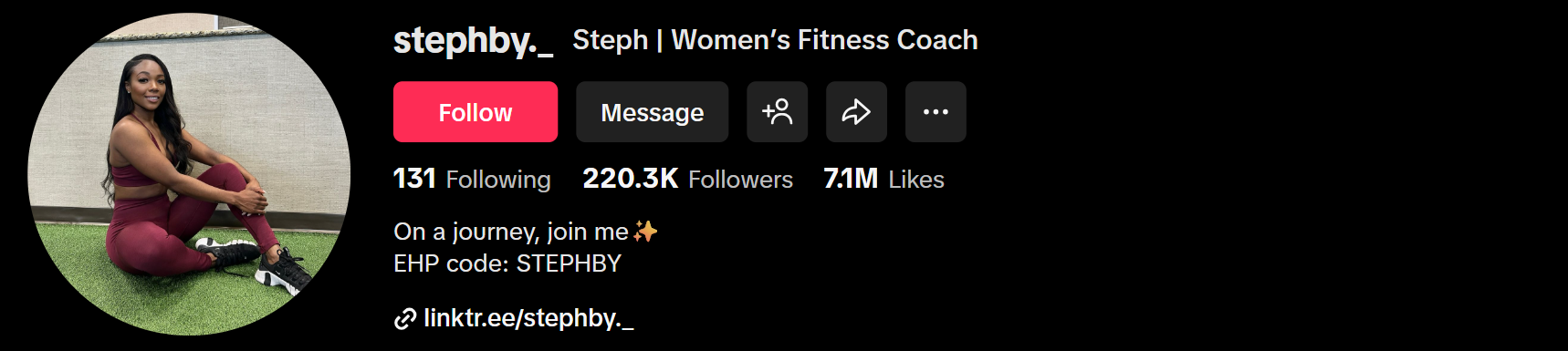This screenshot has width=1568, height=351.
Task: Click the Followers label text
Action: click(740, 180)
